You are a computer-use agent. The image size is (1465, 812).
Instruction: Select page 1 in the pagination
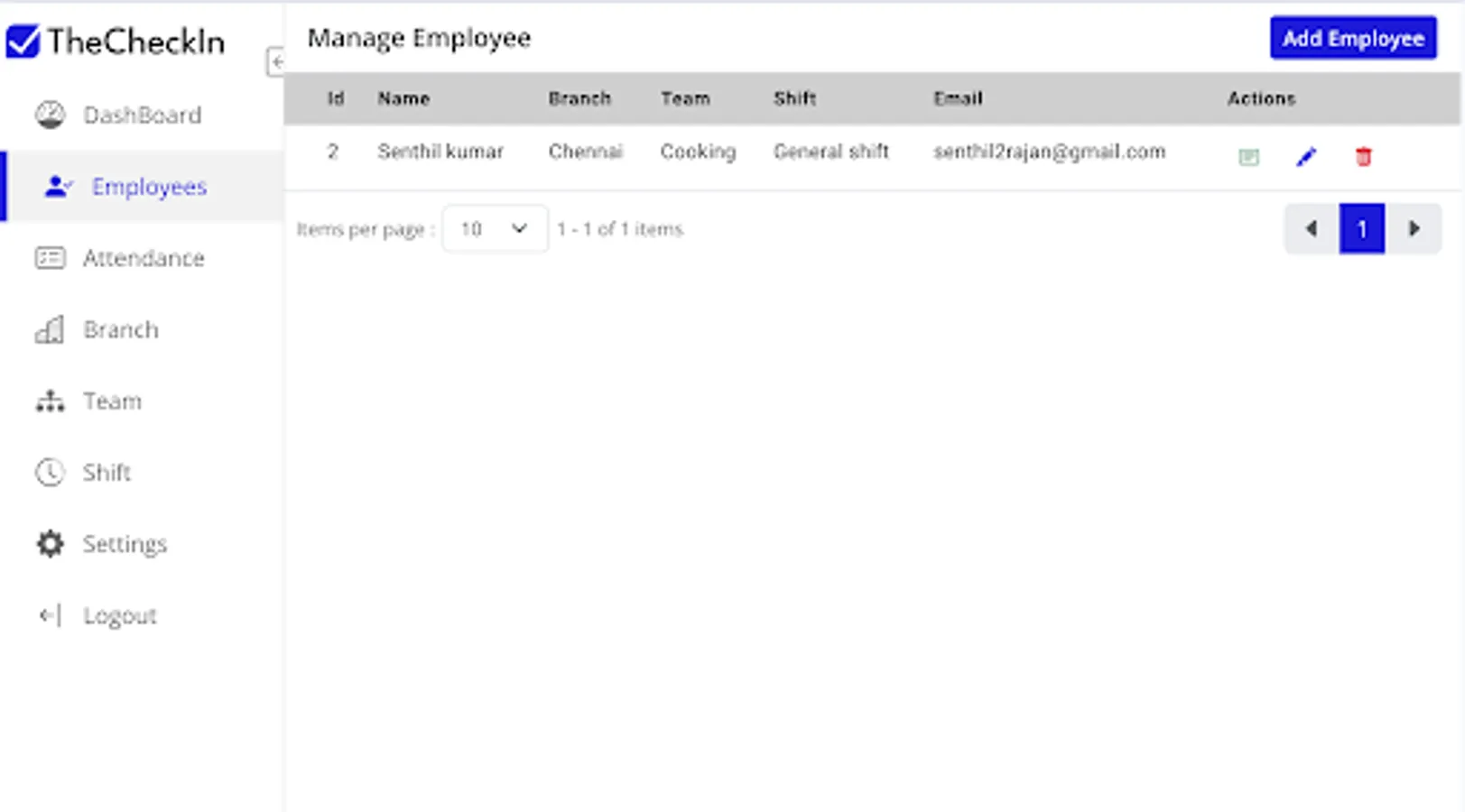click(x=1361, y=228)
